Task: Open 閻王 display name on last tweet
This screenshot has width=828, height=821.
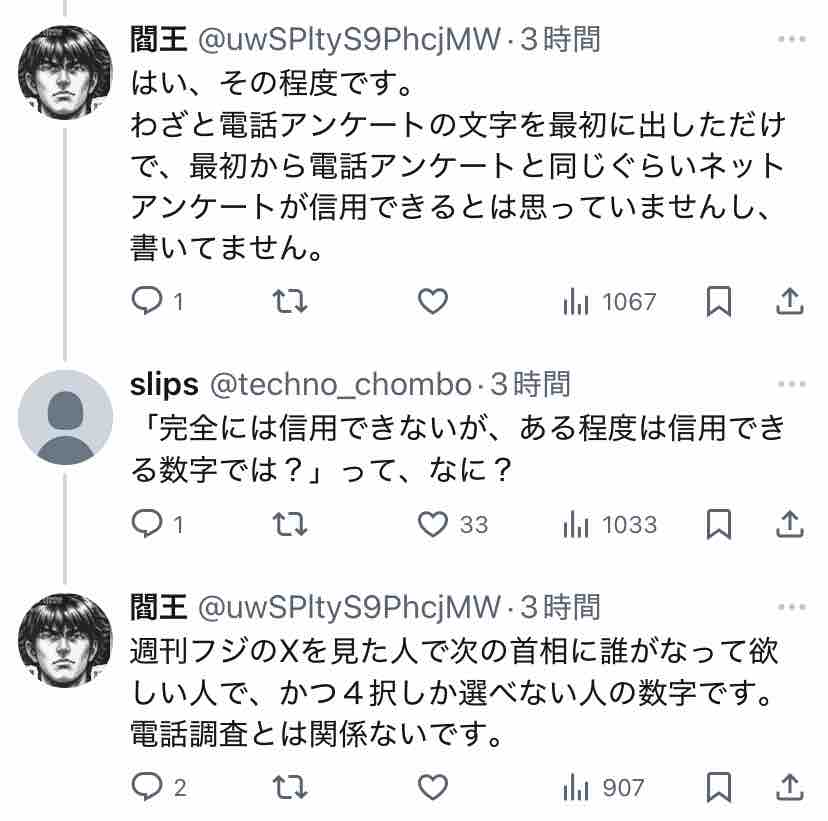Action: [158, 606]
